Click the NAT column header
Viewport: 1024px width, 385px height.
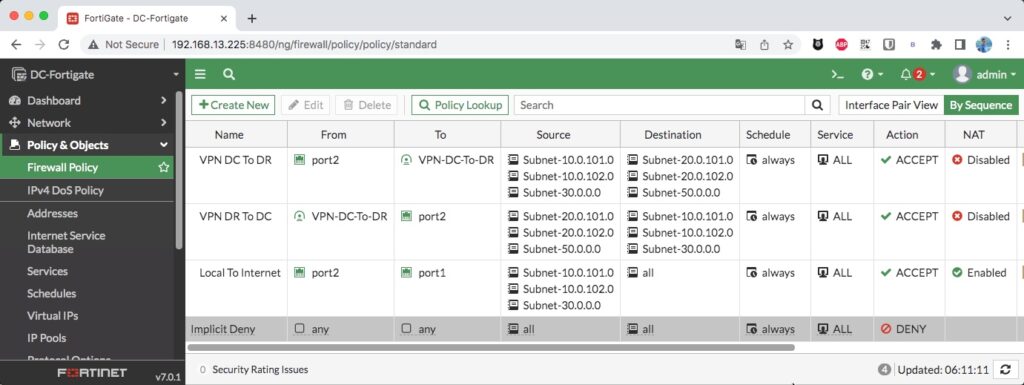pyautogui.click(x=974, y=134)
